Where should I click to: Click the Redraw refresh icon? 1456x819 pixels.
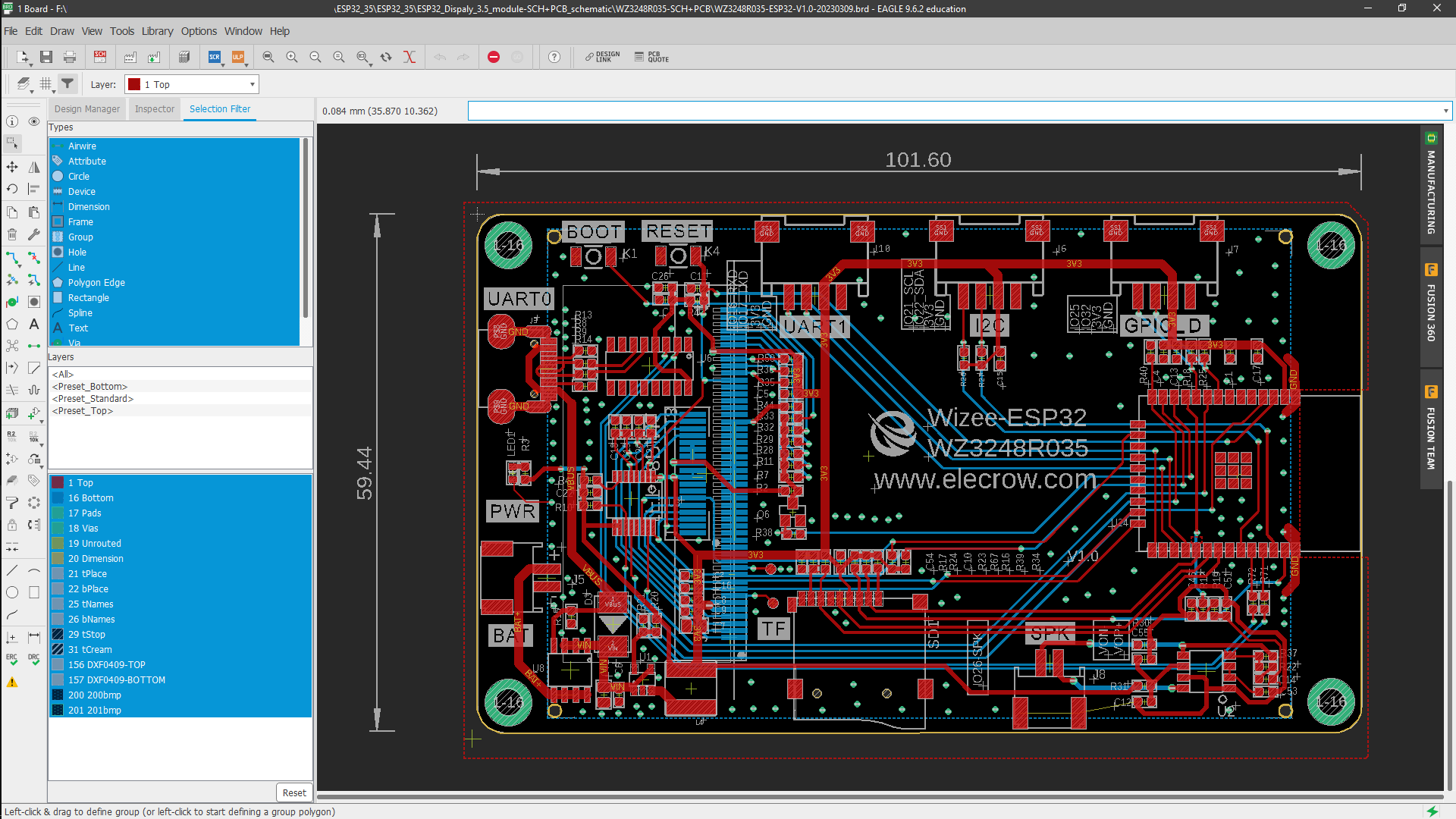(x=386, y=57)
